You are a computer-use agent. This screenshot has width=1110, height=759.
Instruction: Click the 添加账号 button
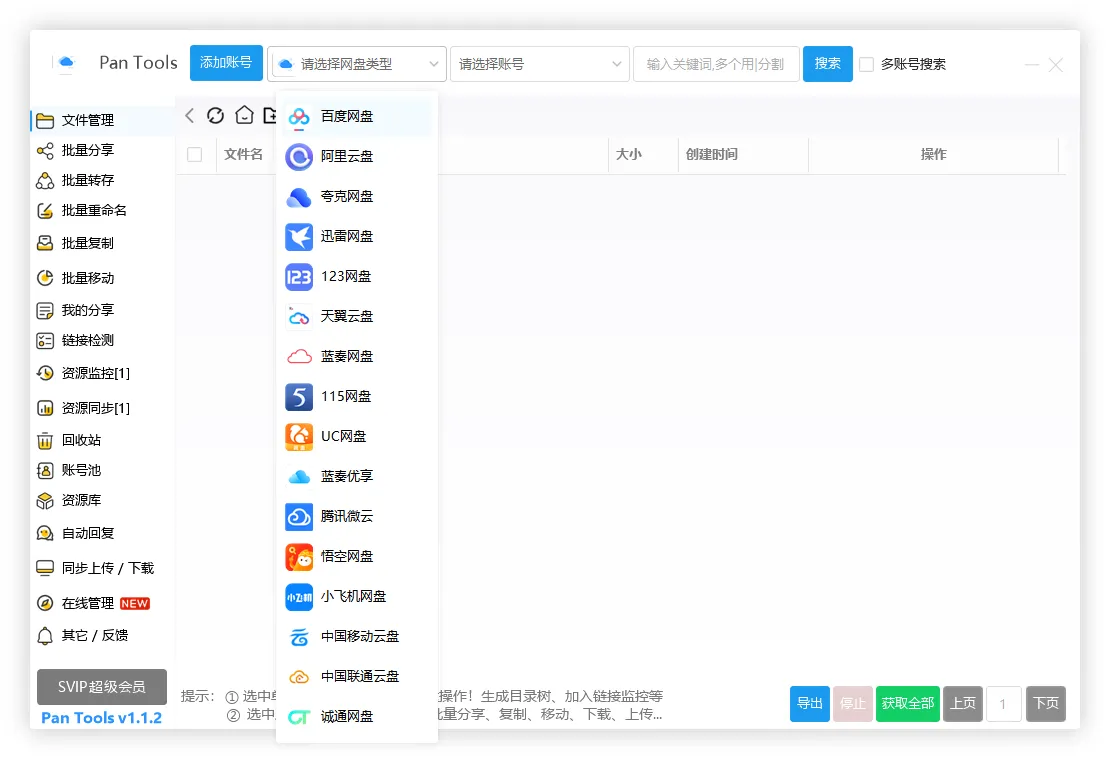pos(225,62)
